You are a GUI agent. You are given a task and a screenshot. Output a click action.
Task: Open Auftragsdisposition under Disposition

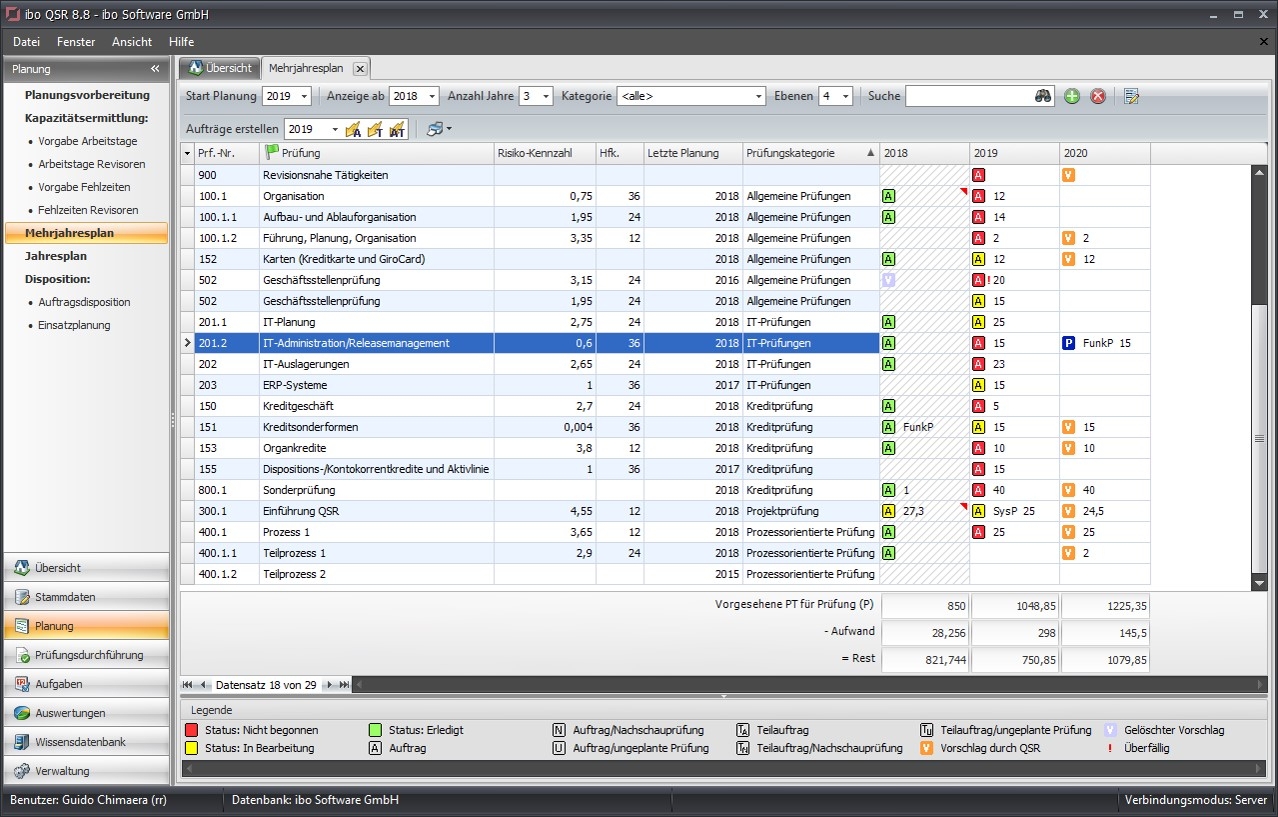85,302
